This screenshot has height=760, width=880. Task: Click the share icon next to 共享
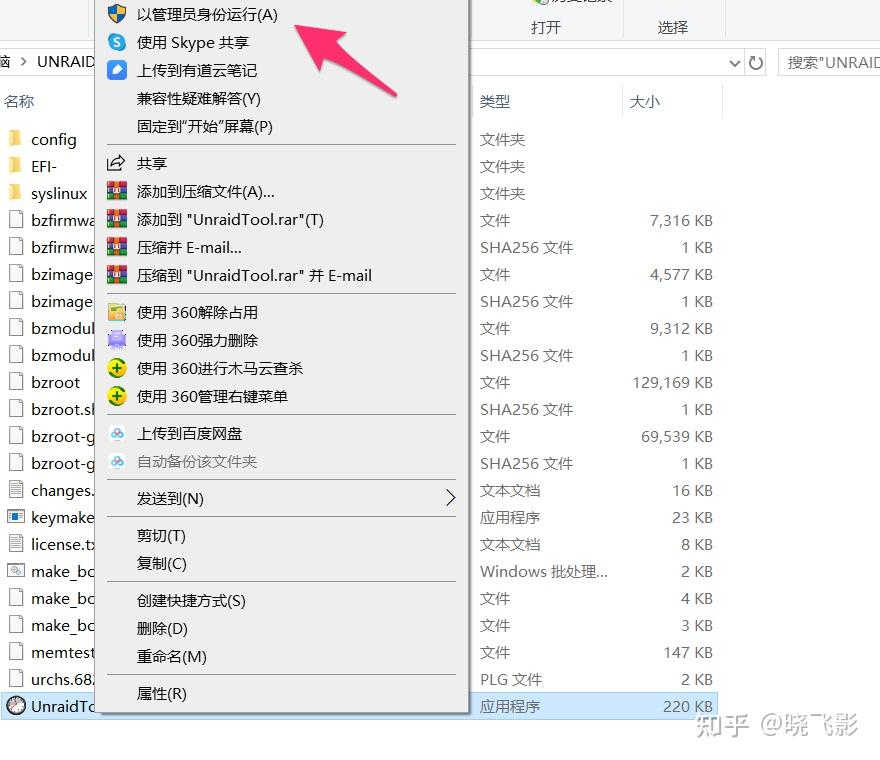tap(116, 163)
